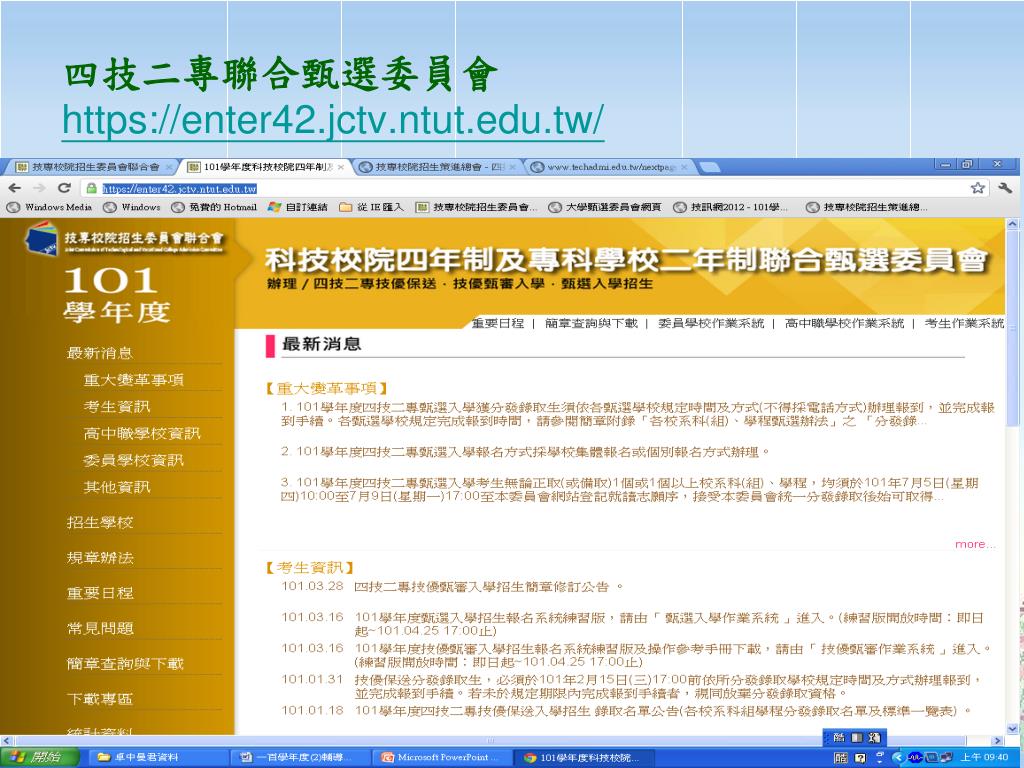Switch to the 技專校院招生策進總會 tab

point(431,167)
